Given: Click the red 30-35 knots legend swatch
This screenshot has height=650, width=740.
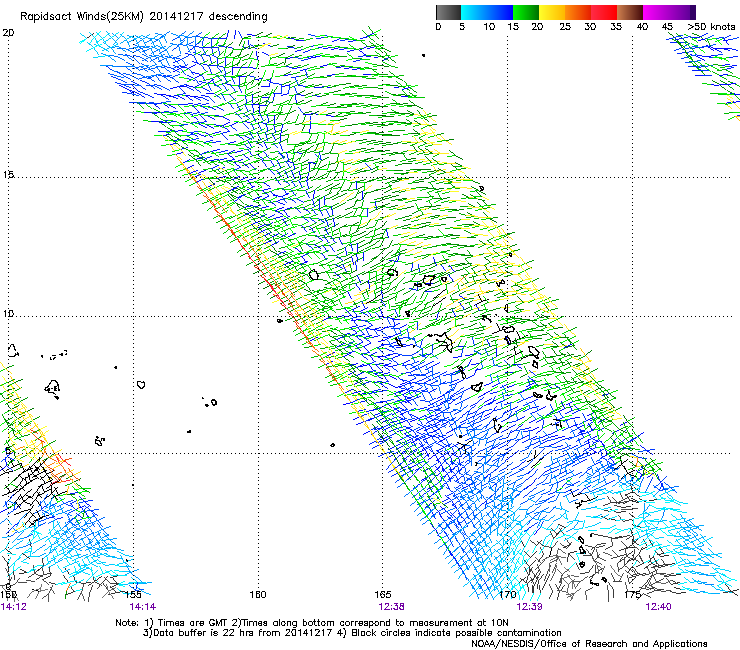Looking at the screenshot, I should click(x=604, y=12).
